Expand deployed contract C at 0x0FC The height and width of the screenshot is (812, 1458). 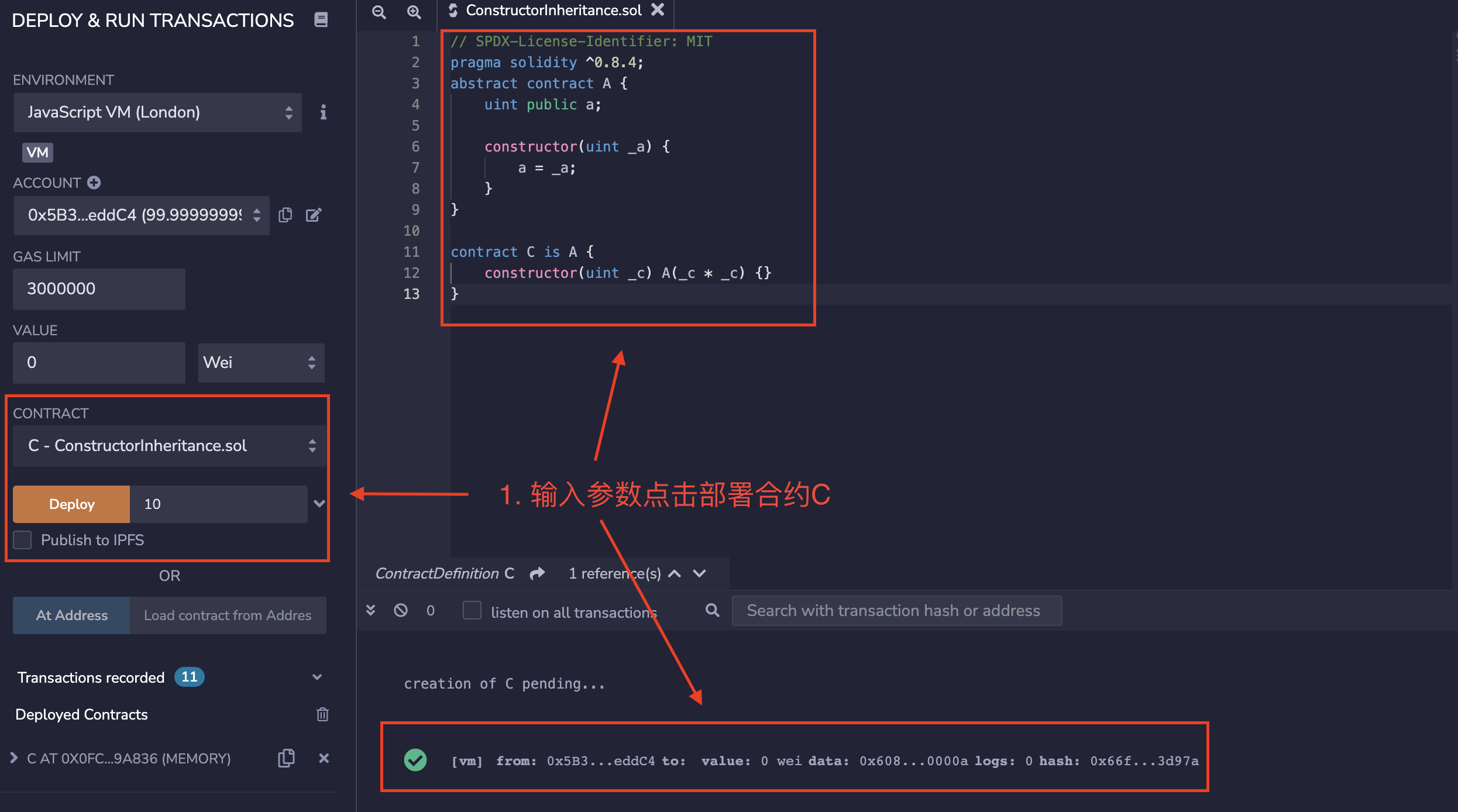14,758
